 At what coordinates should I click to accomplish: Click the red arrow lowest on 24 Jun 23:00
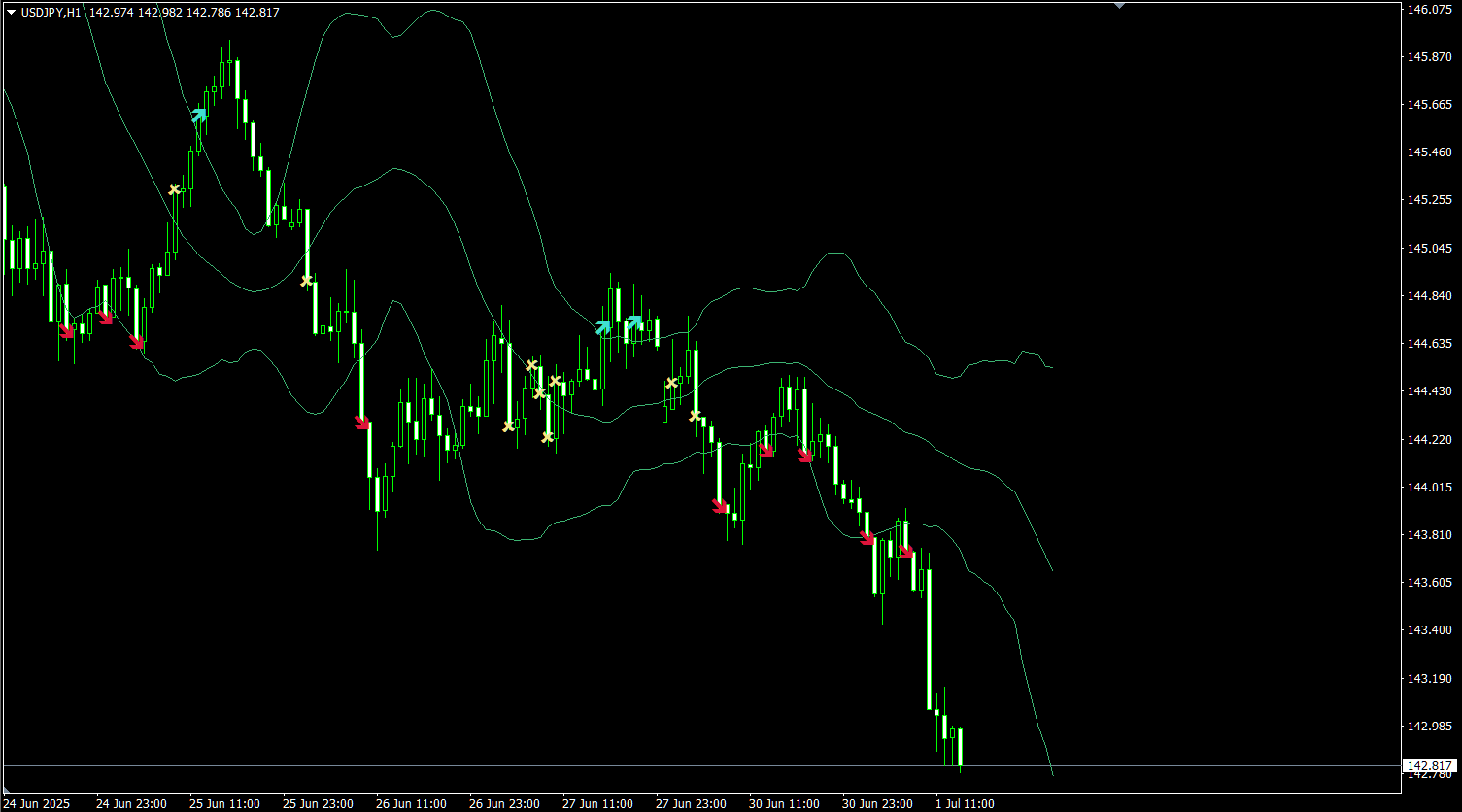point(137,342)
